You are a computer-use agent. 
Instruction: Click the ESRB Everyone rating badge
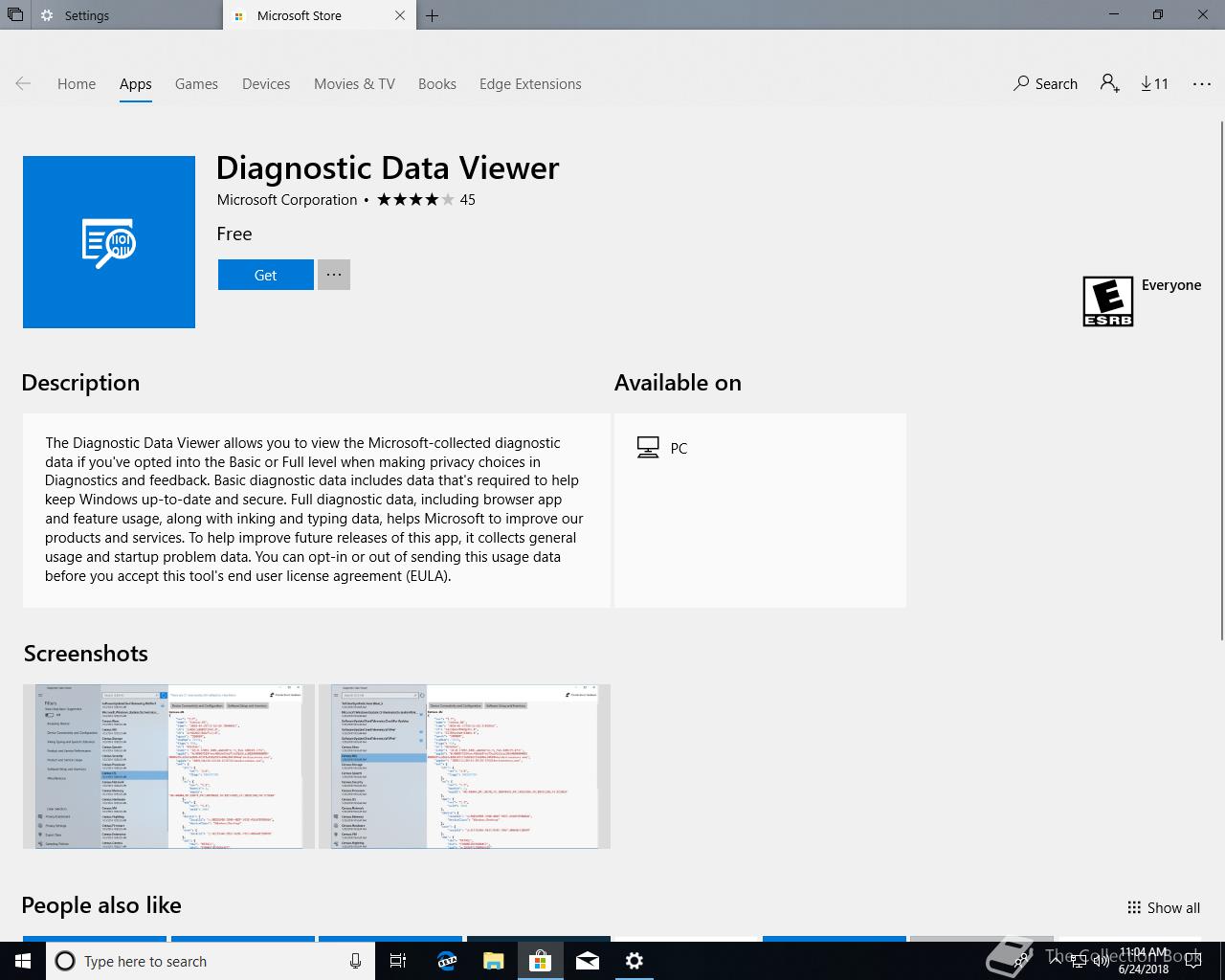coord(1108,301)
